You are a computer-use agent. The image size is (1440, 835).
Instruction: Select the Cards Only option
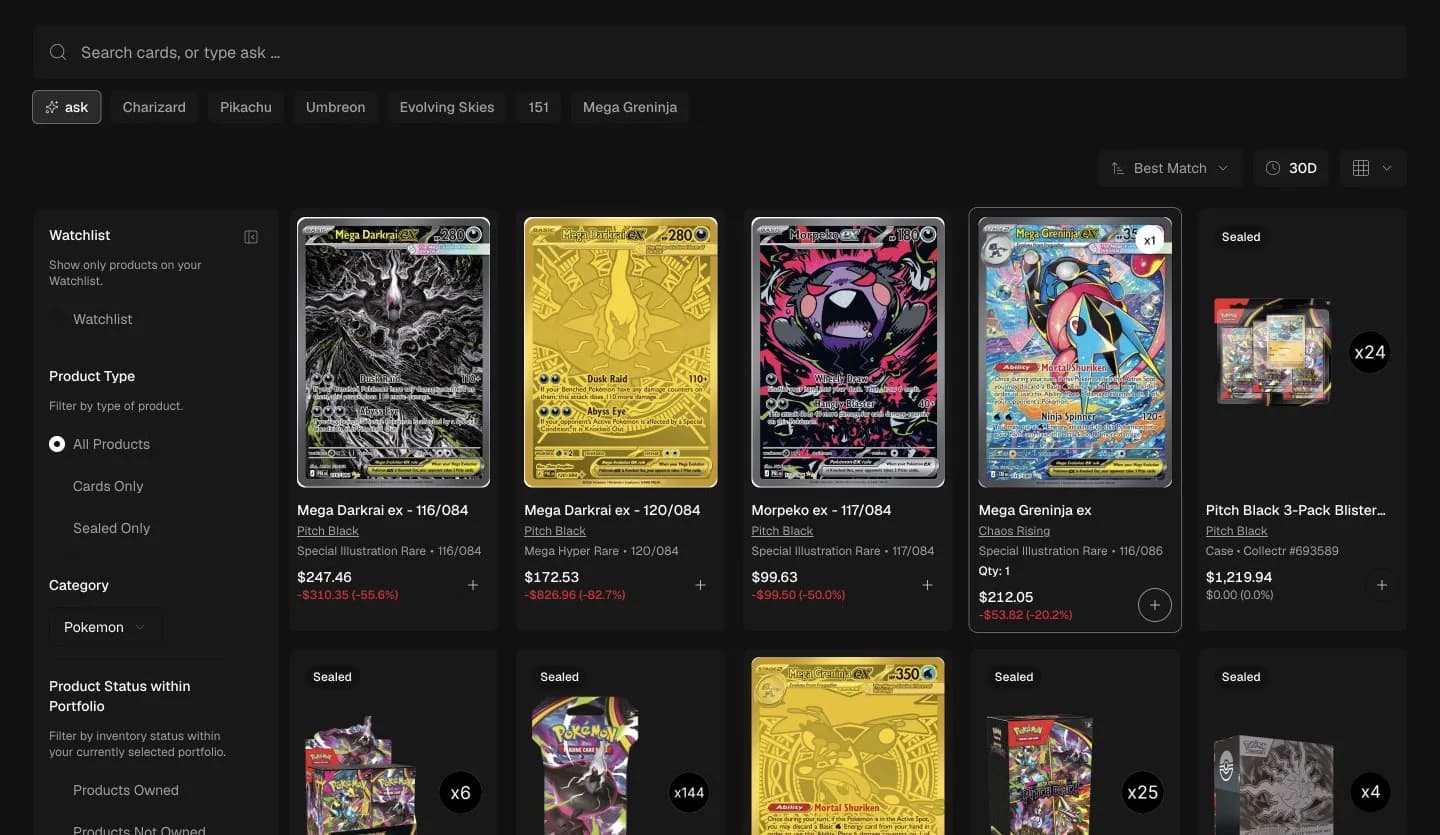tap(108, 486)
